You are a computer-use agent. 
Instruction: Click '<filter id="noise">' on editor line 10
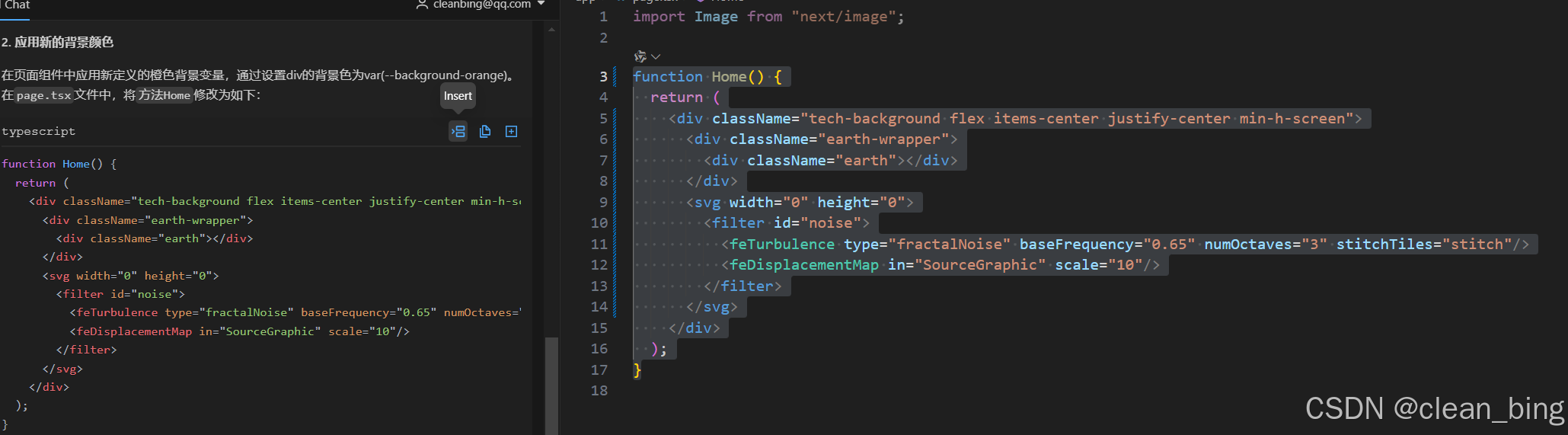click(787, 223)
